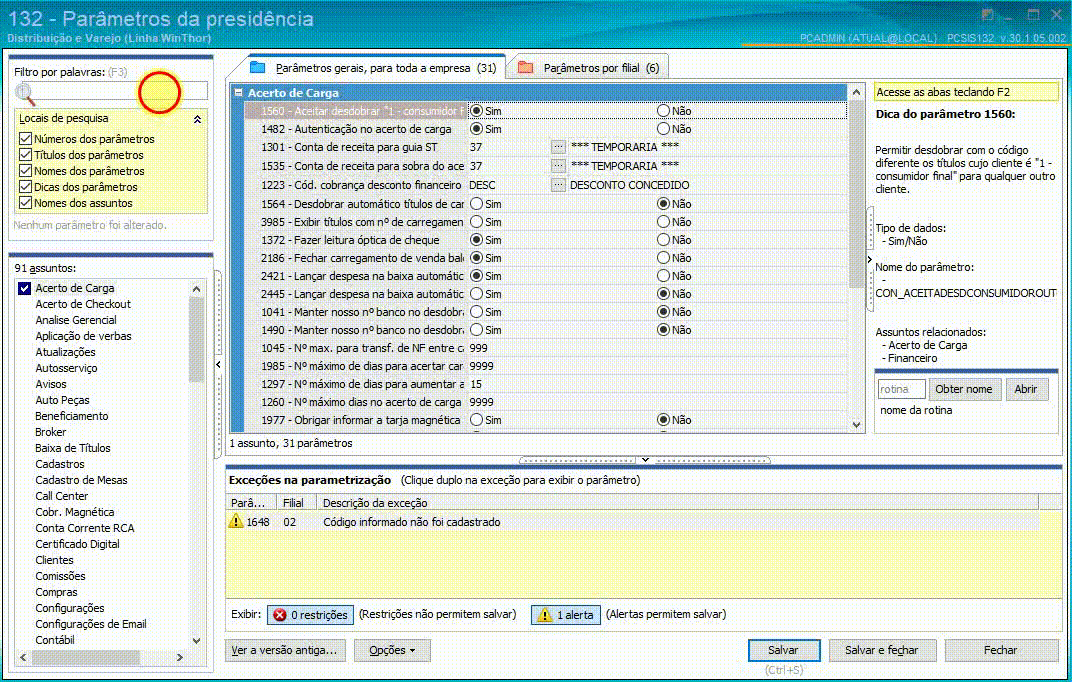
Task: Click the subjects list horizontal scrollbar thumb
Action: coord(85,657)
